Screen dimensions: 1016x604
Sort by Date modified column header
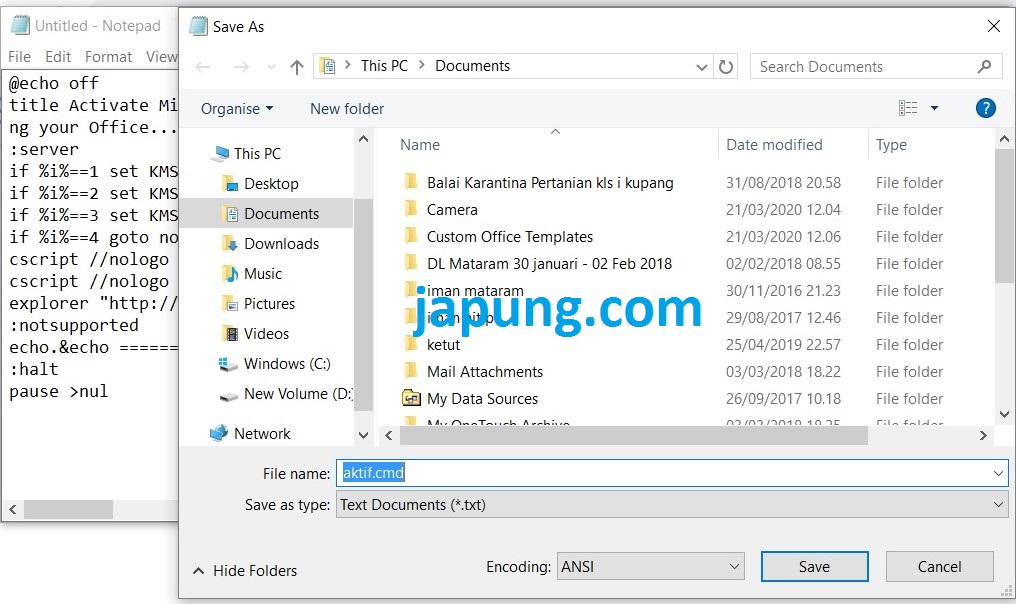click(x=774, y=145)
